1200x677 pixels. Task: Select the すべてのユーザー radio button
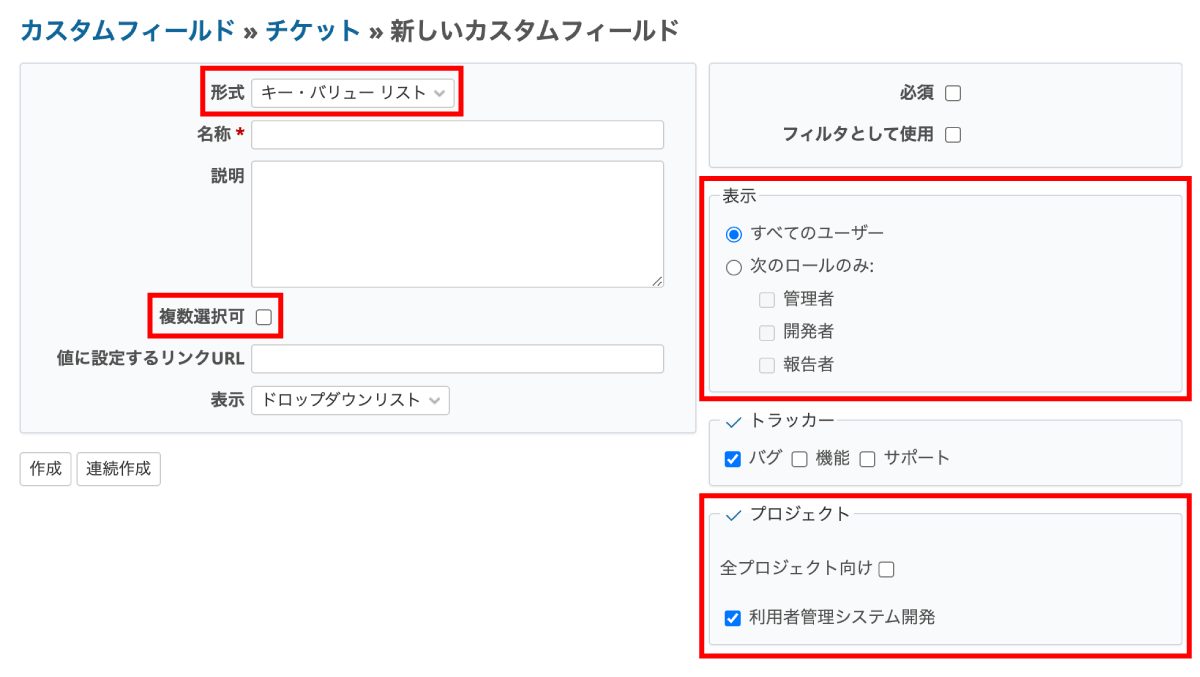(734, 234)
